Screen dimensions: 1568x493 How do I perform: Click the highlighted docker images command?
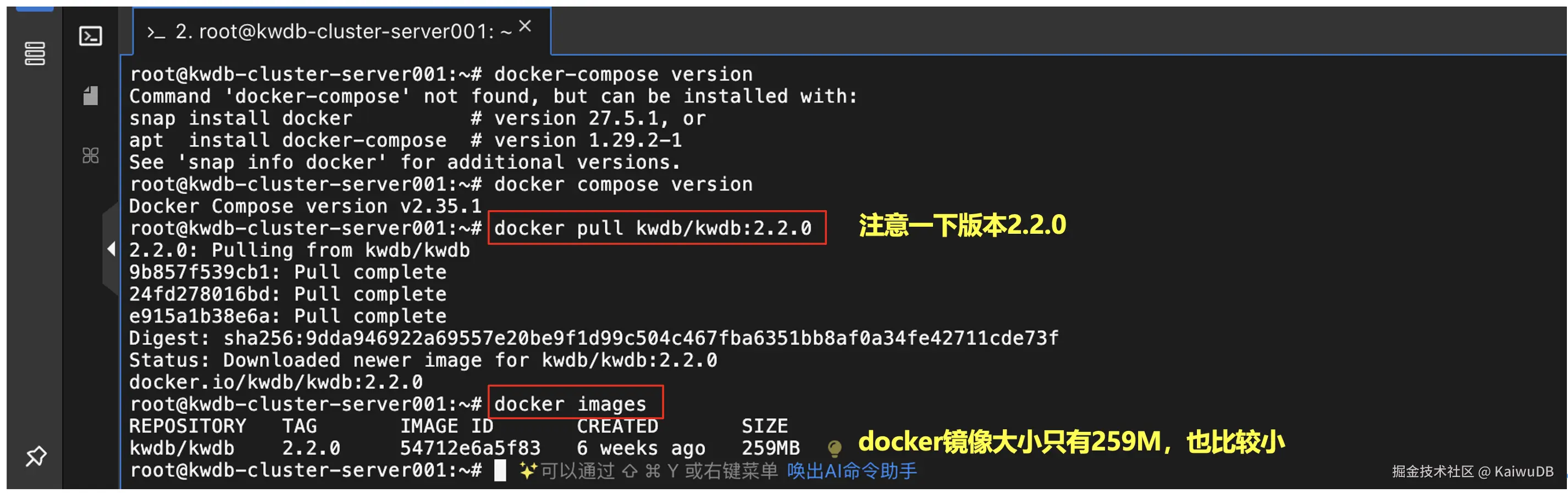pos(570,404)
